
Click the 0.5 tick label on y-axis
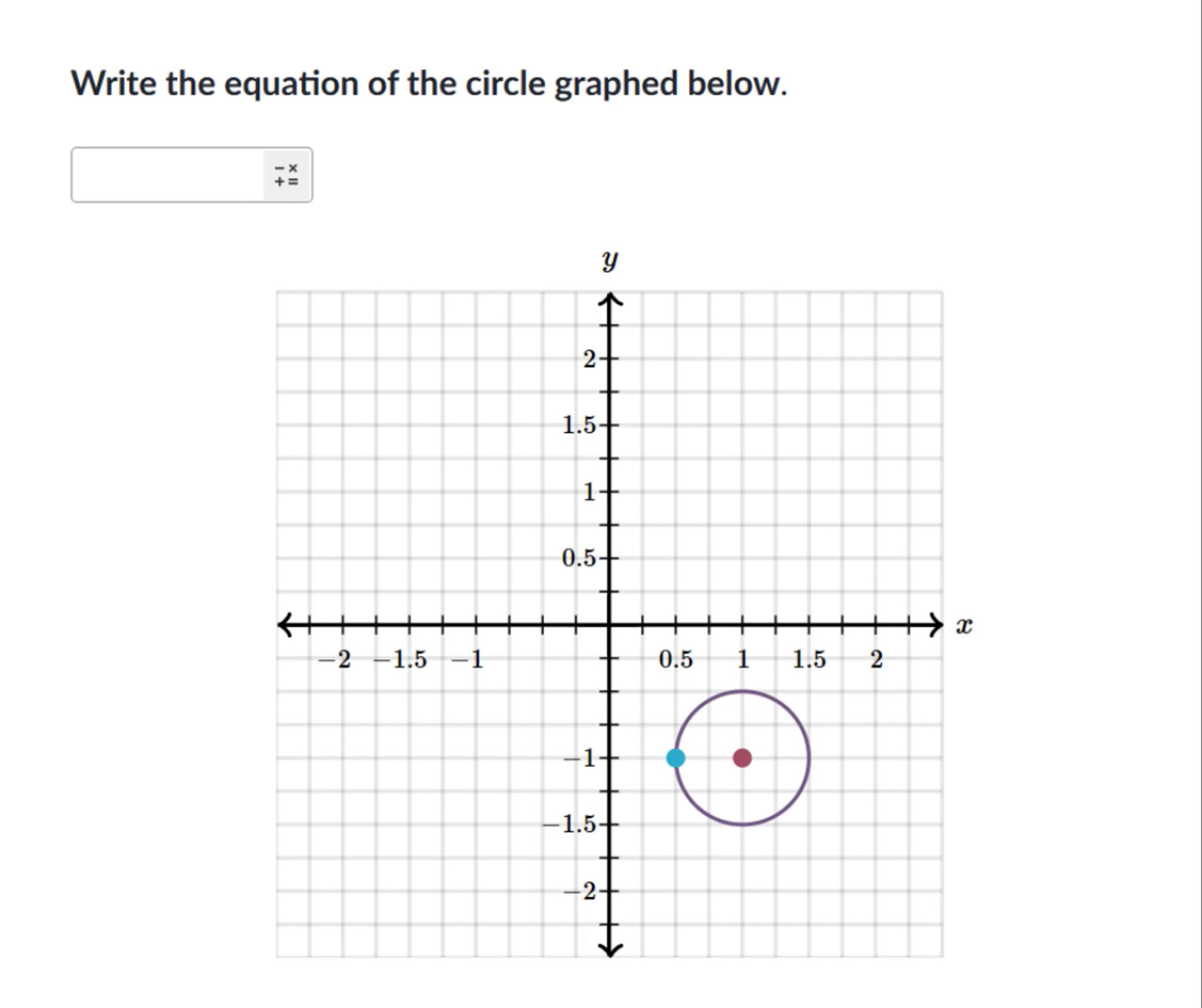(x=579, y=559)
